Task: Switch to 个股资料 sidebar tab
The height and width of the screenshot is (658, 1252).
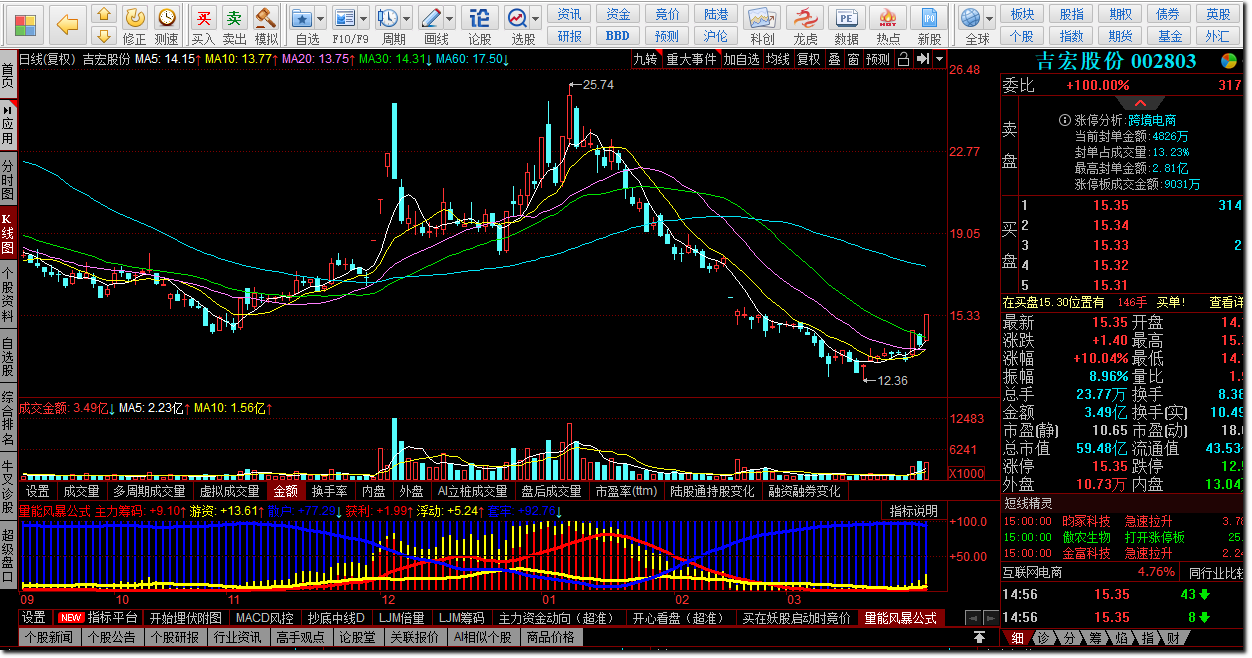Action: coord(8,294)
